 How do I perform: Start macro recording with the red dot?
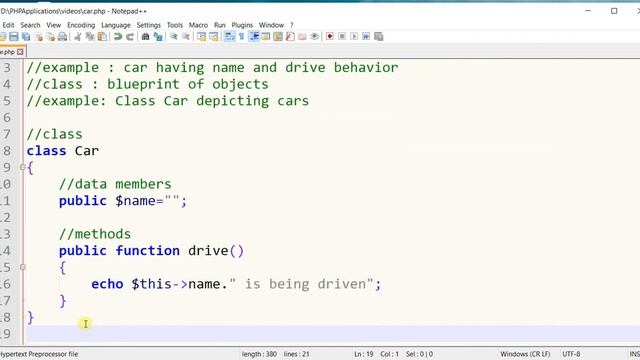330,37
